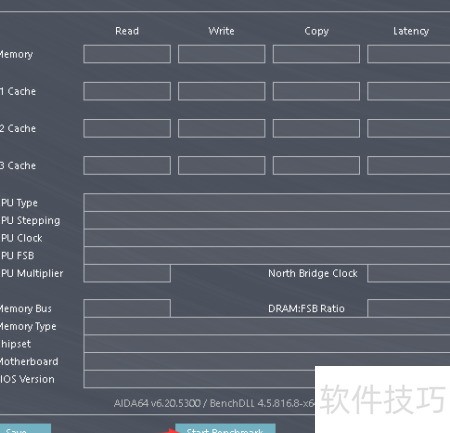Click the Save button
The image size is (450, 433).
tap(25, 429)
